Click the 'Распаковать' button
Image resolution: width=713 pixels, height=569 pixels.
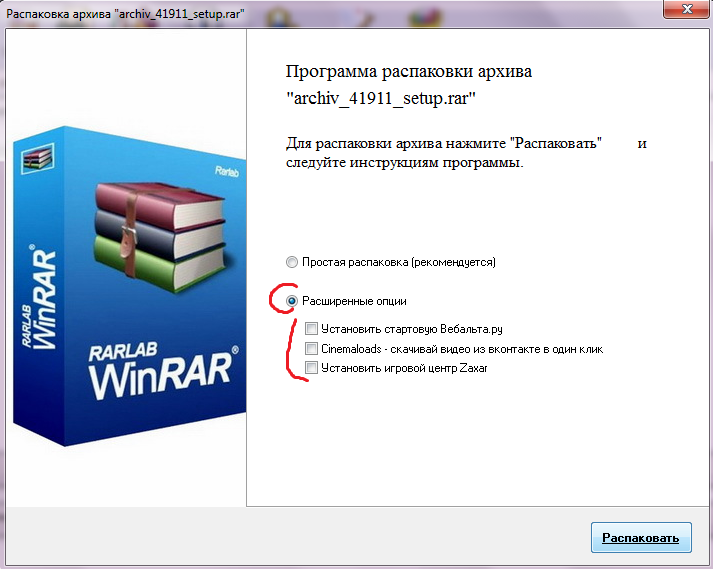tap(641, 538)
